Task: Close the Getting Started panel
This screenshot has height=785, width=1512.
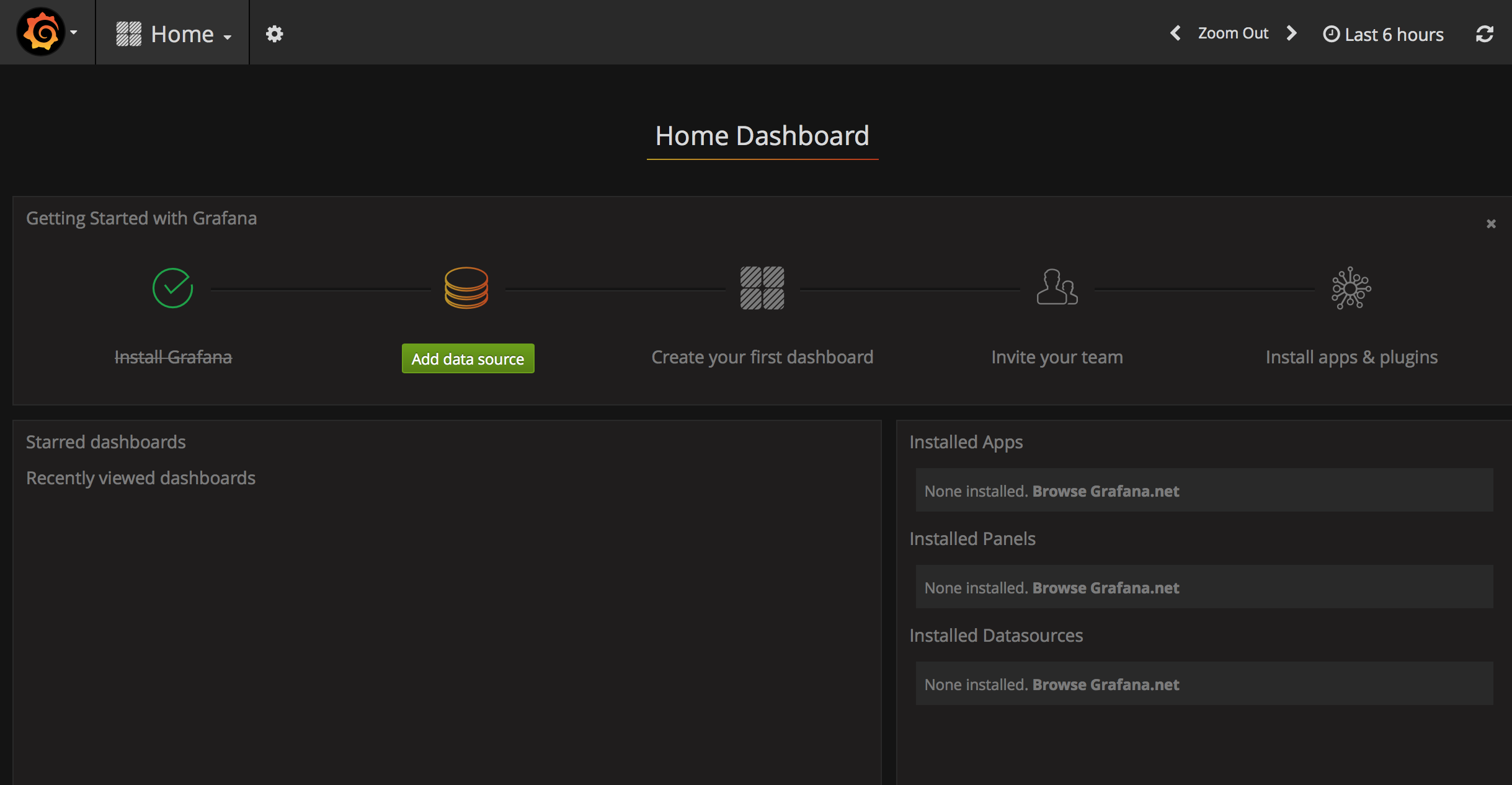Action: tap(1491, 223)
